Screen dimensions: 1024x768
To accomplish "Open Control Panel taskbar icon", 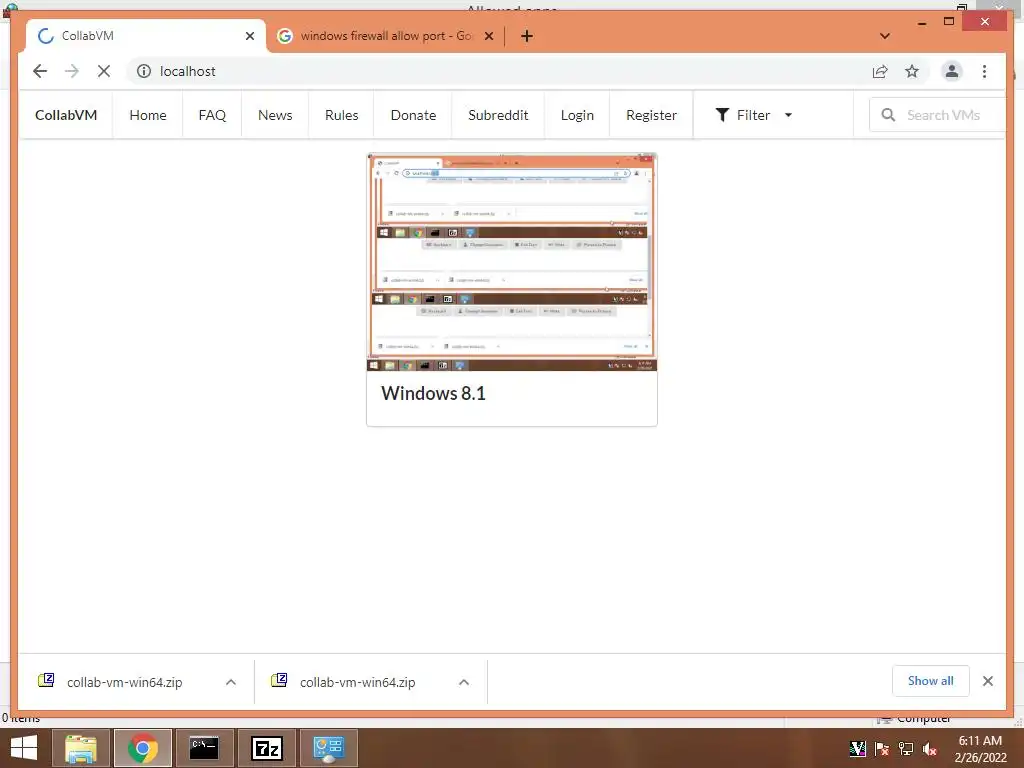I will [328, 748].
